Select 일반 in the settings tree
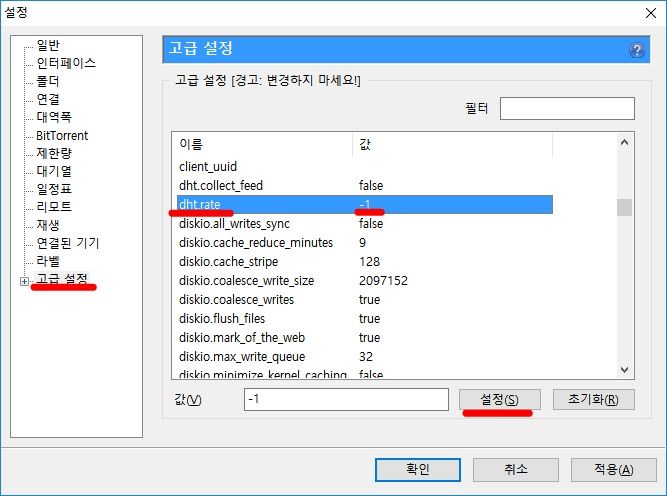Viewport: 667px width, 496px height. click(48, 45)
